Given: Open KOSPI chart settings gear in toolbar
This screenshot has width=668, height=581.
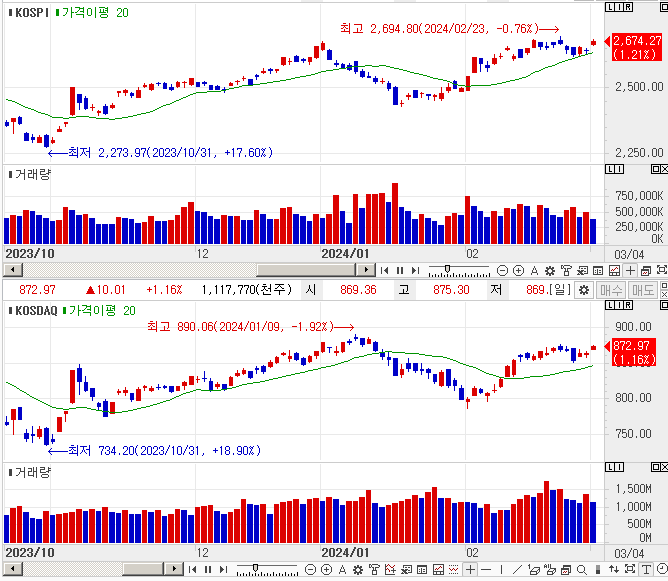Looking at the screenshot, I should click(x=550, y=270).
